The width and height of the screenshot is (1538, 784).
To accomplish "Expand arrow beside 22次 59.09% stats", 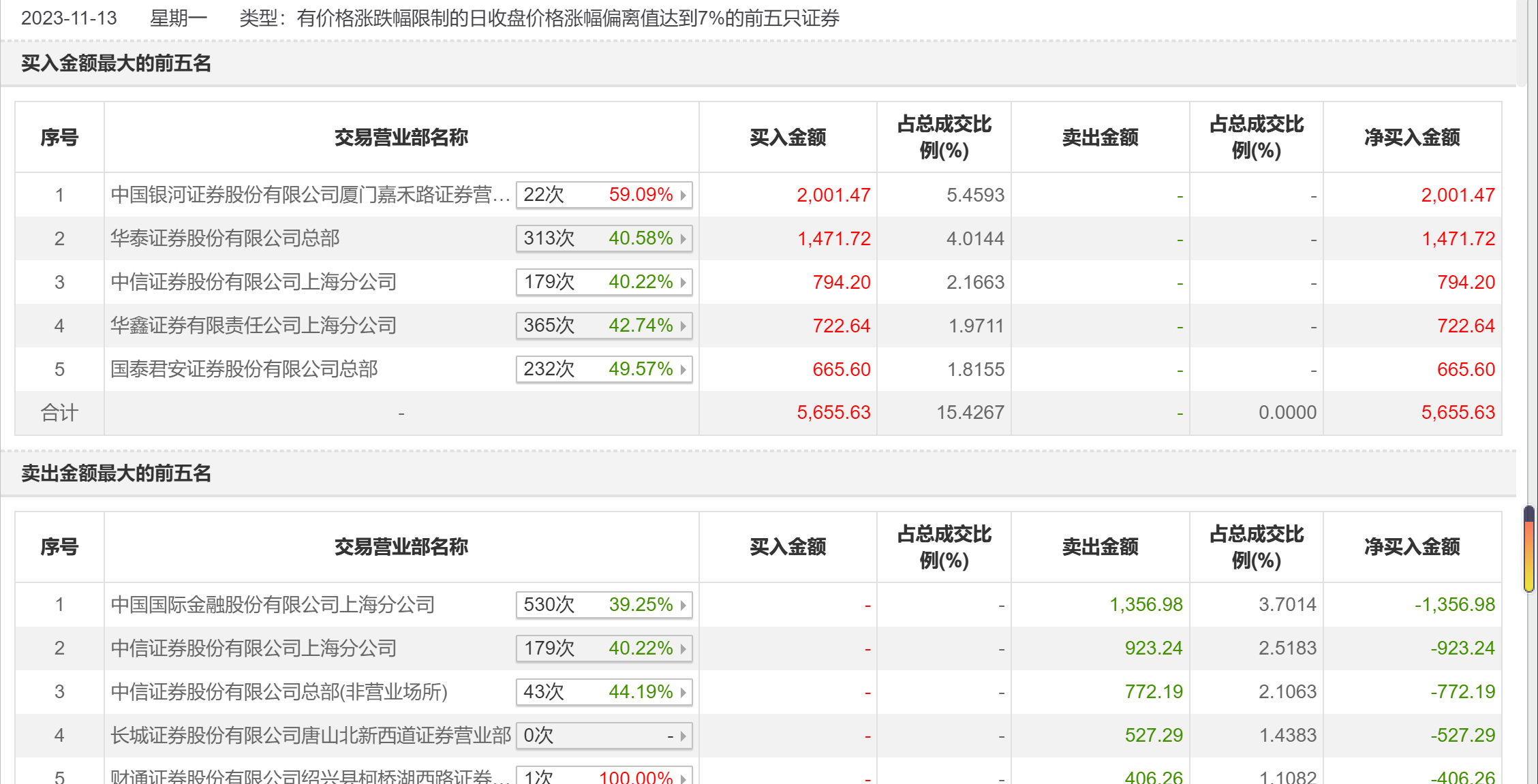I will point(683,195).
